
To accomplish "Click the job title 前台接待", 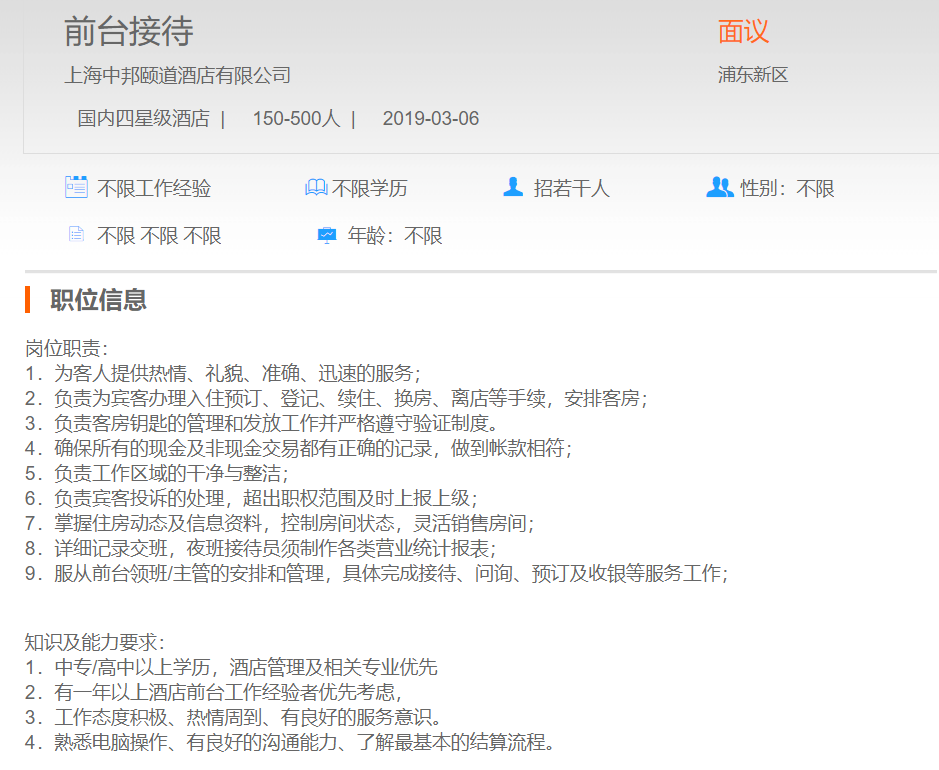I will (x=128, y=32).
